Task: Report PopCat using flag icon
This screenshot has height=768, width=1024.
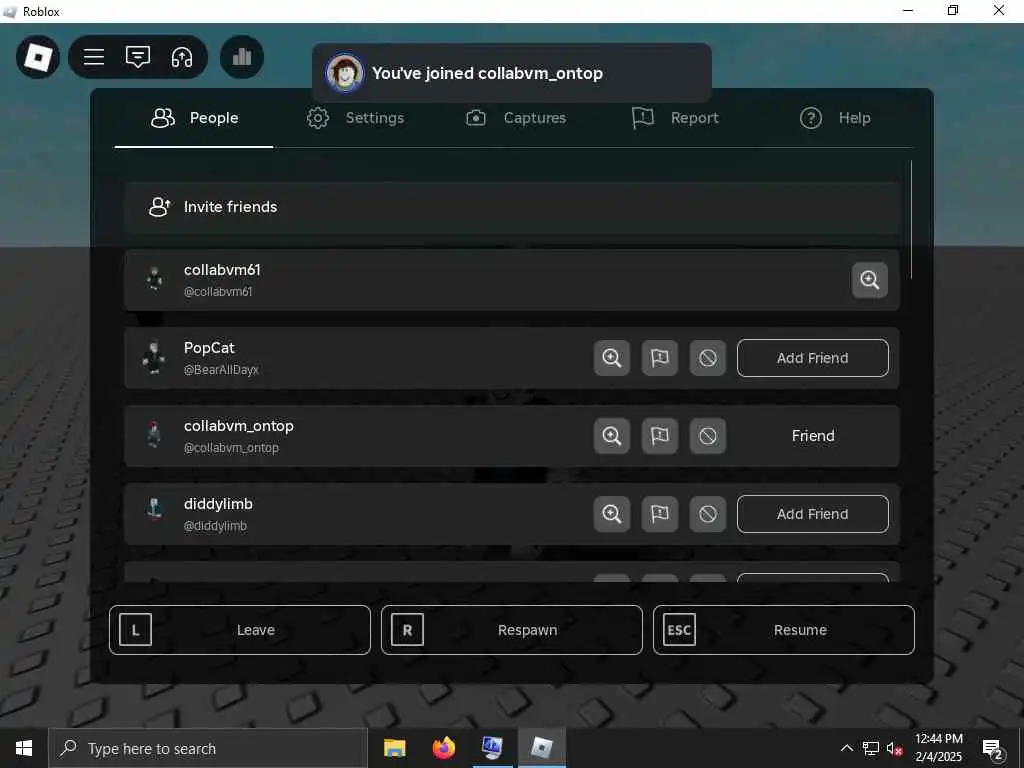Action: point(660,358)
